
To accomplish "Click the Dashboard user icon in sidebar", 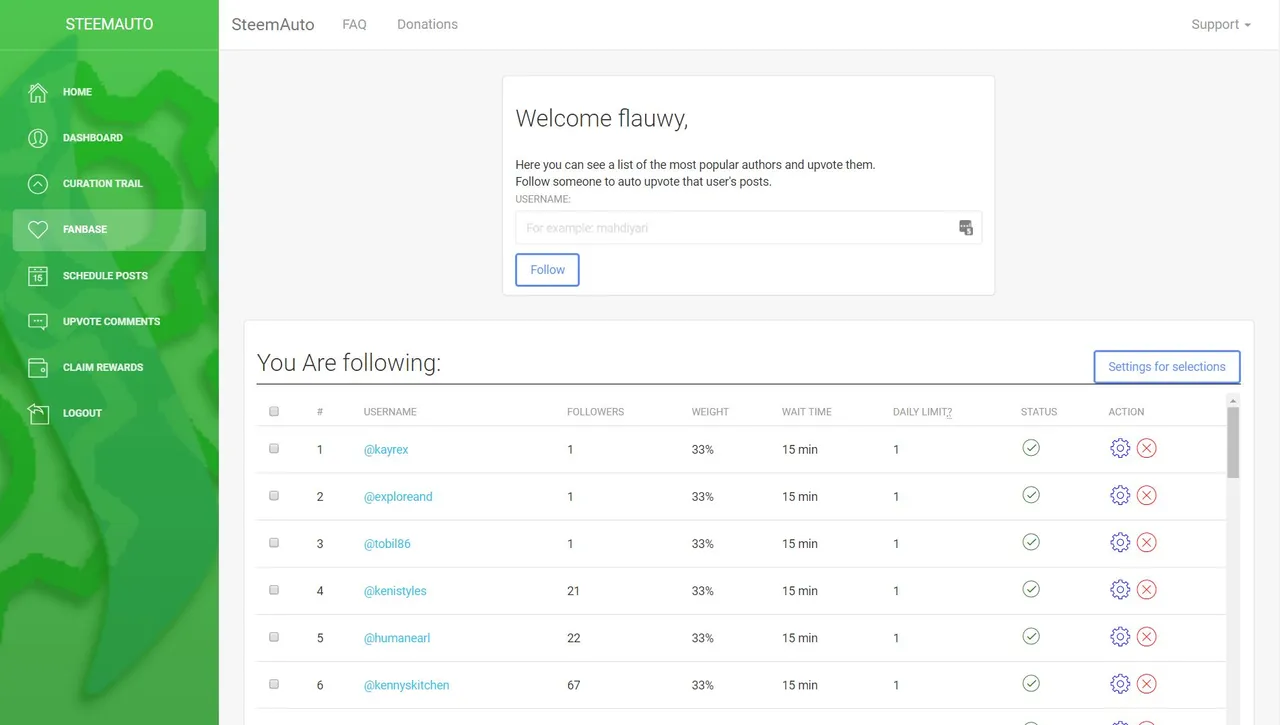I will tap(38, 138).
